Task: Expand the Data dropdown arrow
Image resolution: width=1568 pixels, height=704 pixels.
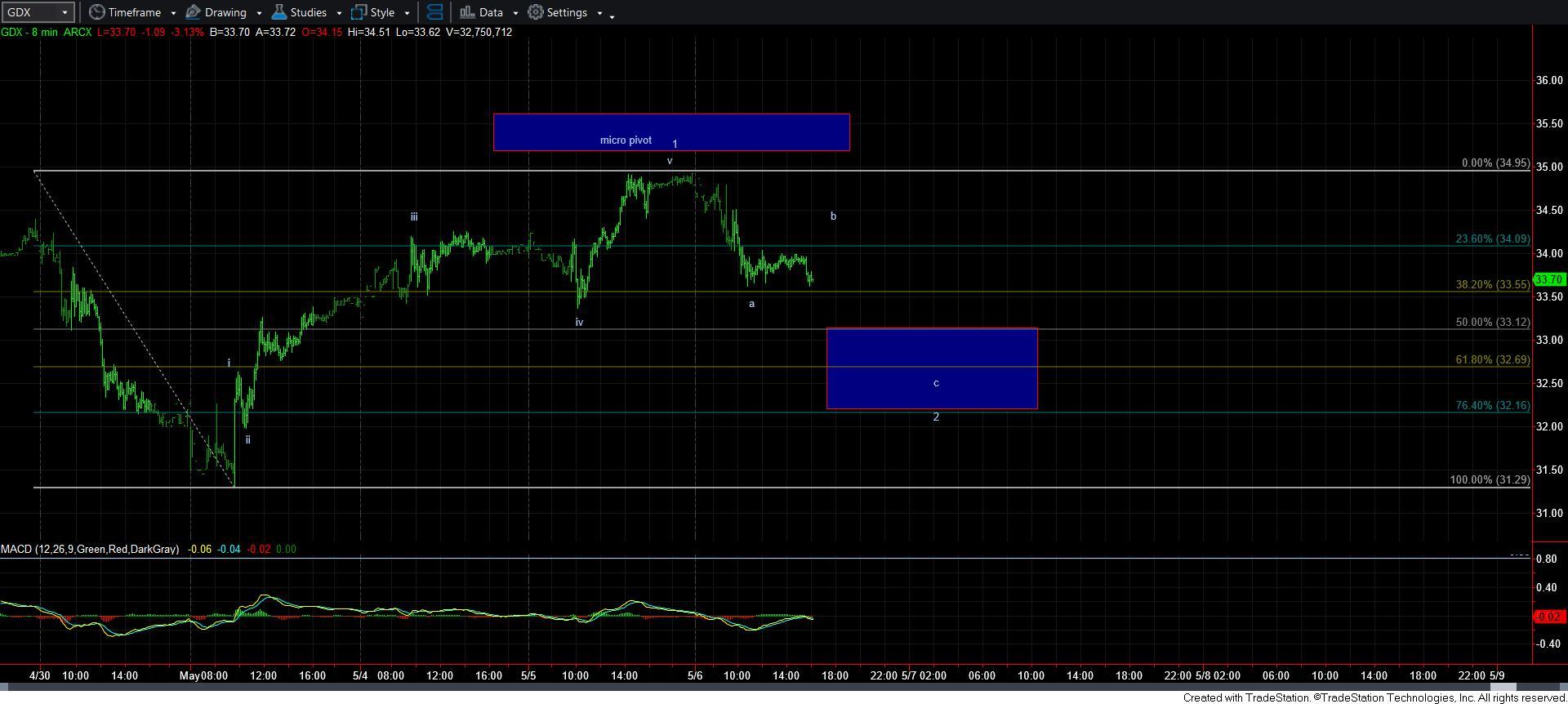Action: 515,13
